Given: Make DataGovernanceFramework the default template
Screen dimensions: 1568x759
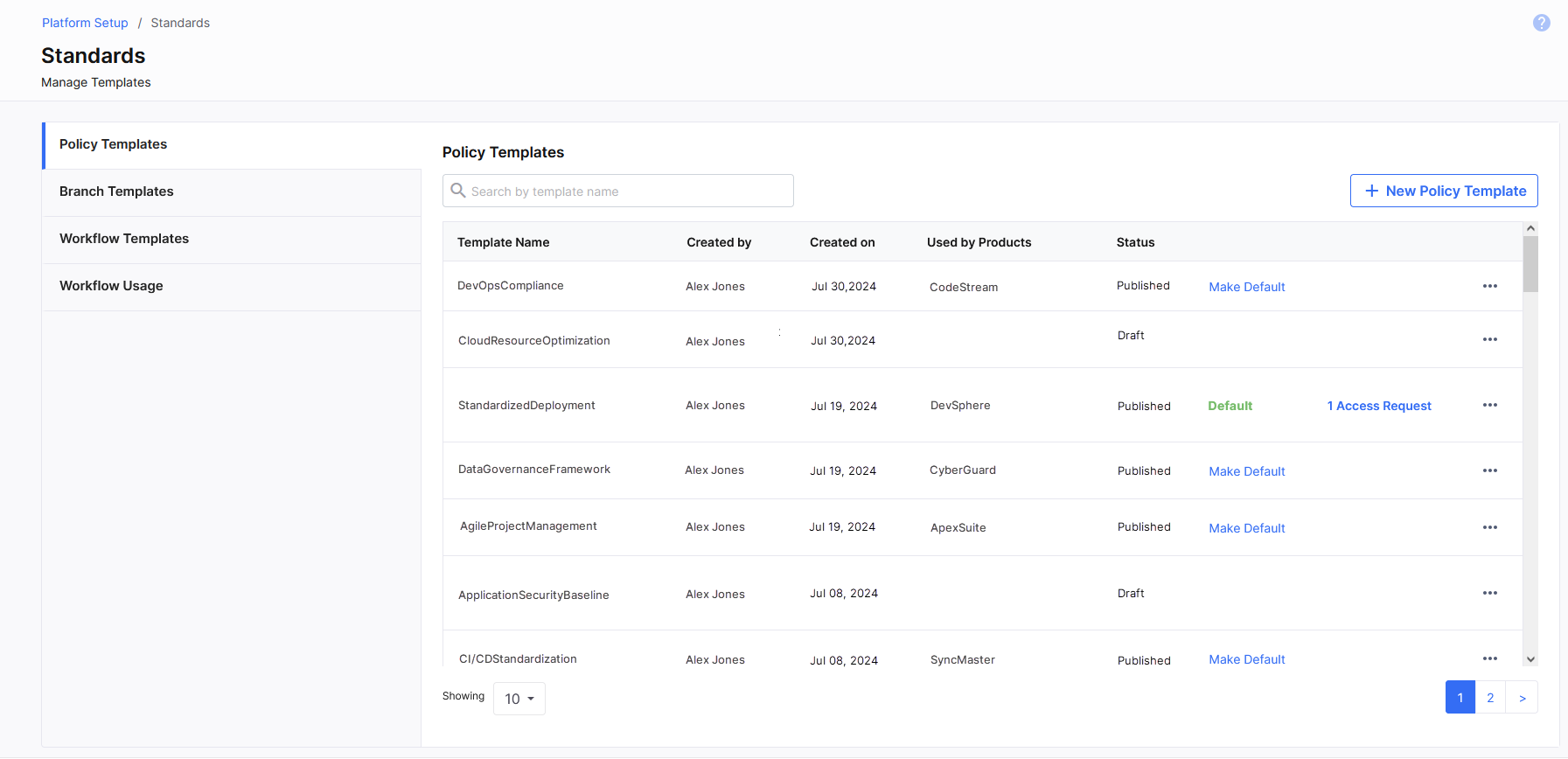Looking at the screenshot, I should pyautogui.click(x=1247, y=471).
